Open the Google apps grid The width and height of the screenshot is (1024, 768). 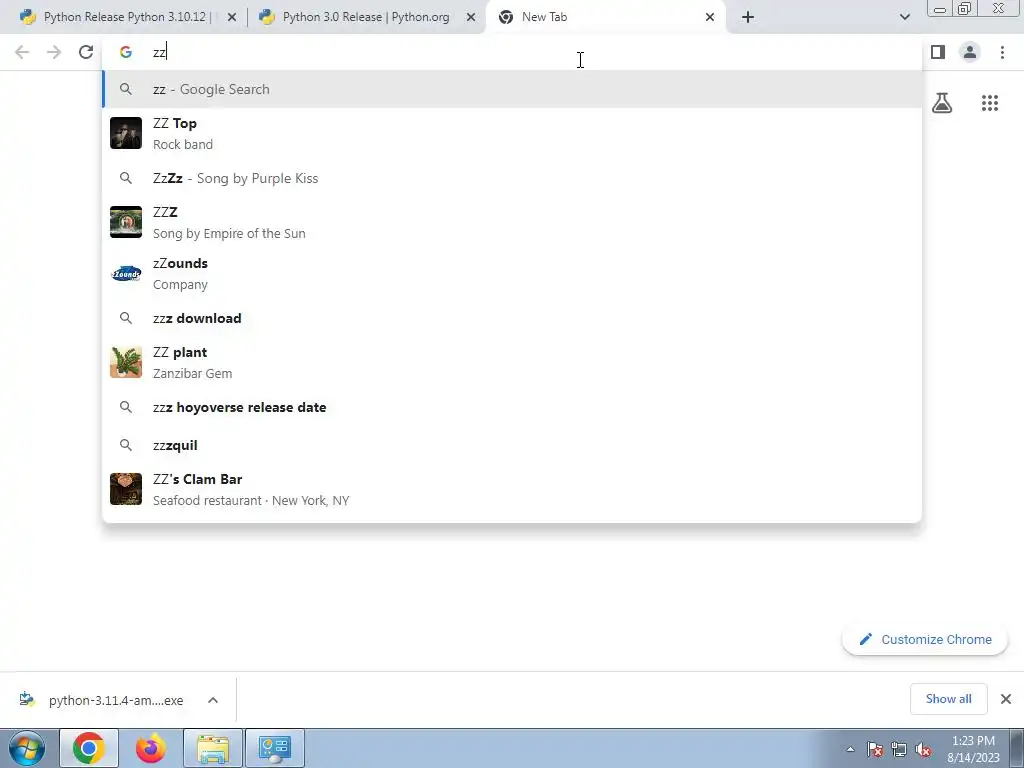pyautogui.click(x=990, y=103)
